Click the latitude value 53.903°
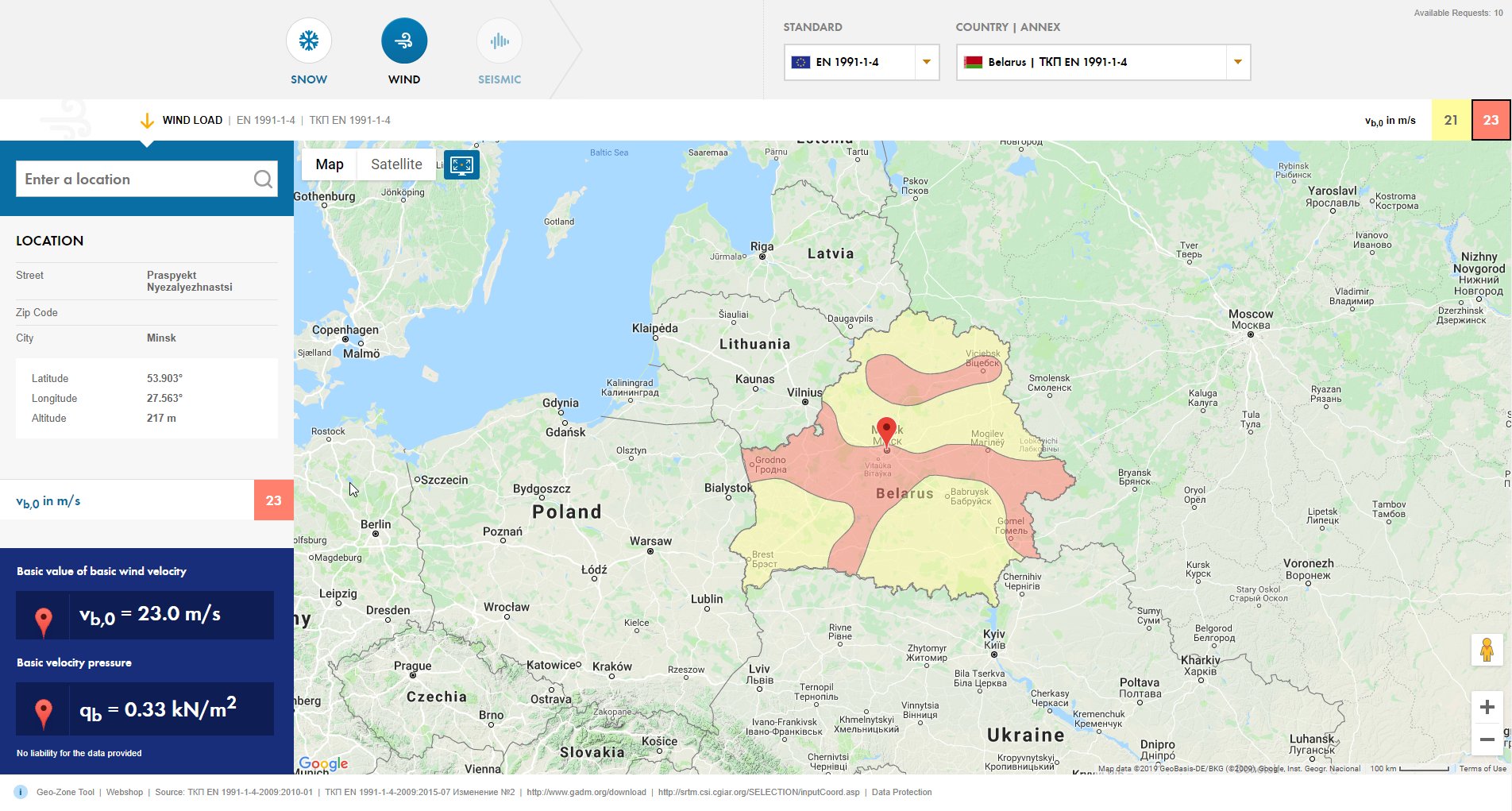This screenshot has height=811, width=1512. click(x=164, y=379)
